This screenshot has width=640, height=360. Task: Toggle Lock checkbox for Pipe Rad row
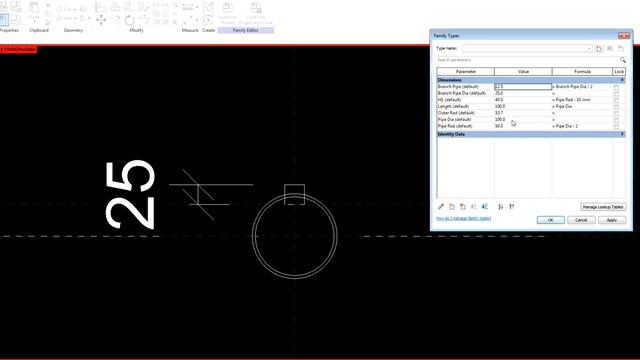click(x=616, y=127)
